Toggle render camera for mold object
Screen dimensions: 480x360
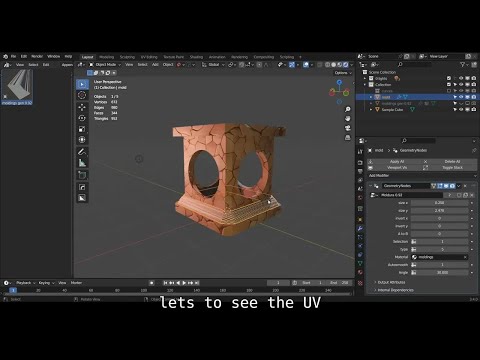[x=474, y=97]
